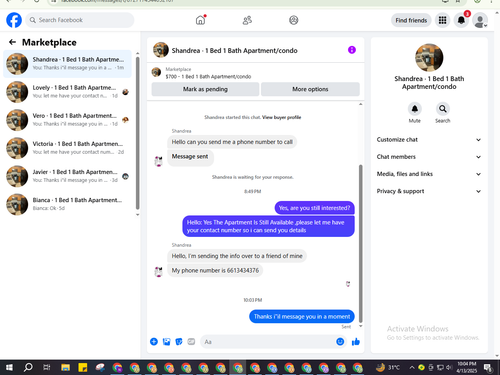Open Javier conversation in chat list
This screenshot has width=500, height=375.
[x=68, y=176]
